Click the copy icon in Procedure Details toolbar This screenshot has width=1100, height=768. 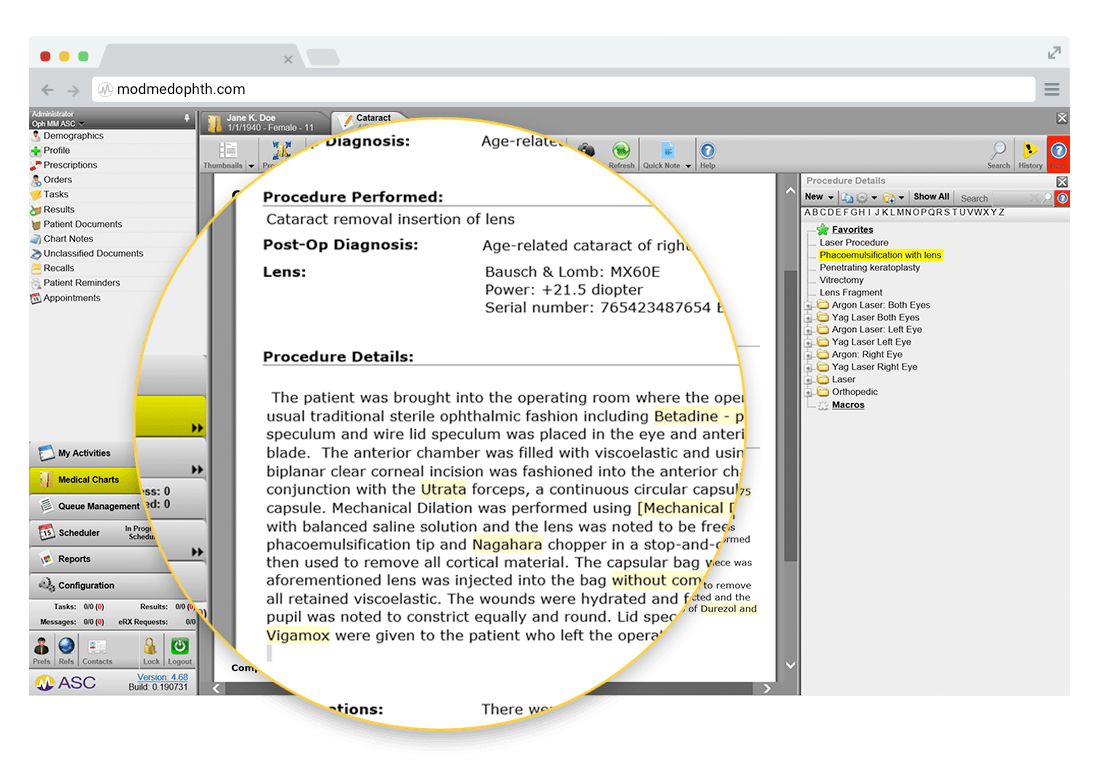tap(847, 198)
